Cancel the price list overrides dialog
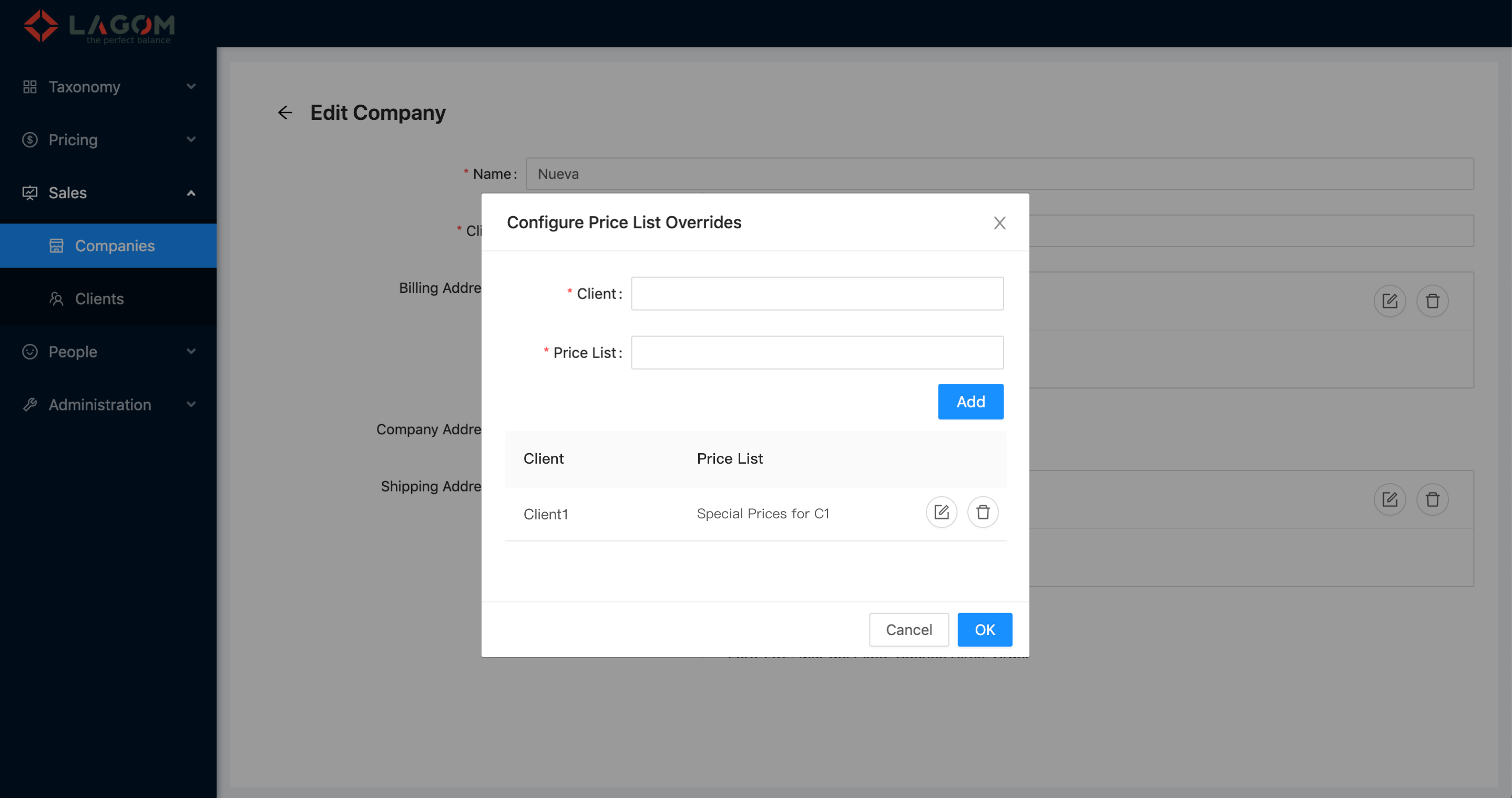Viewport: 1512px width, 798px height. point(908,630)
